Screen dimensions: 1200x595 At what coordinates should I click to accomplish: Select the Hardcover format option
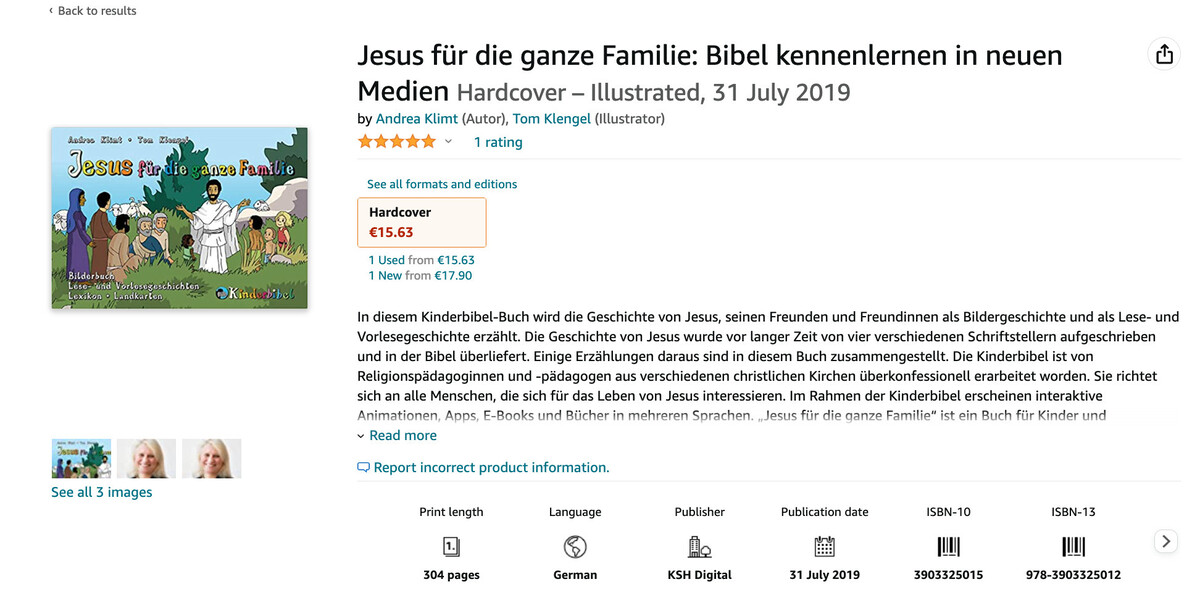point(421,222)
